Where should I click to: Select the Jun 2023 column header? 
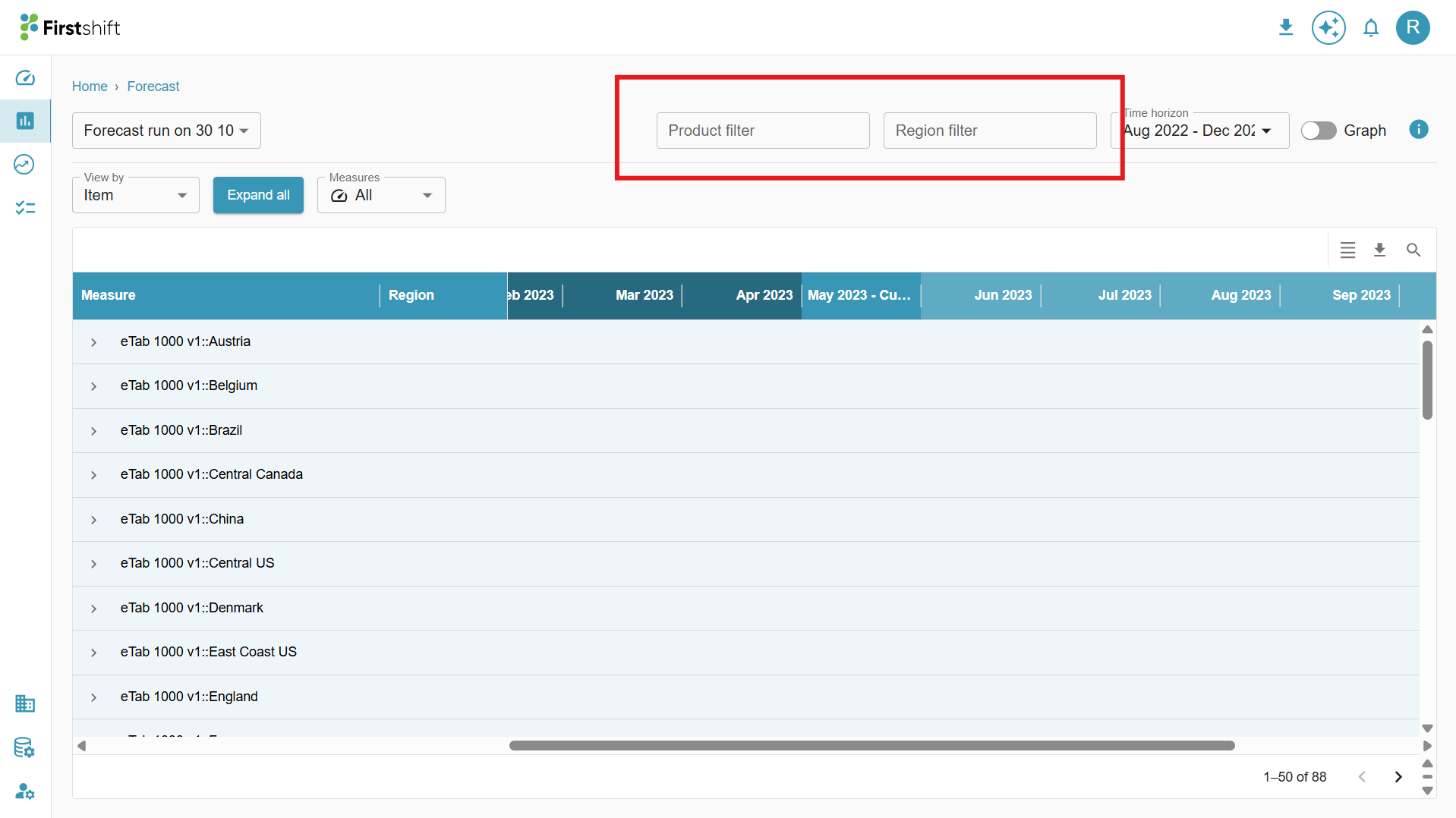[981, 295]
